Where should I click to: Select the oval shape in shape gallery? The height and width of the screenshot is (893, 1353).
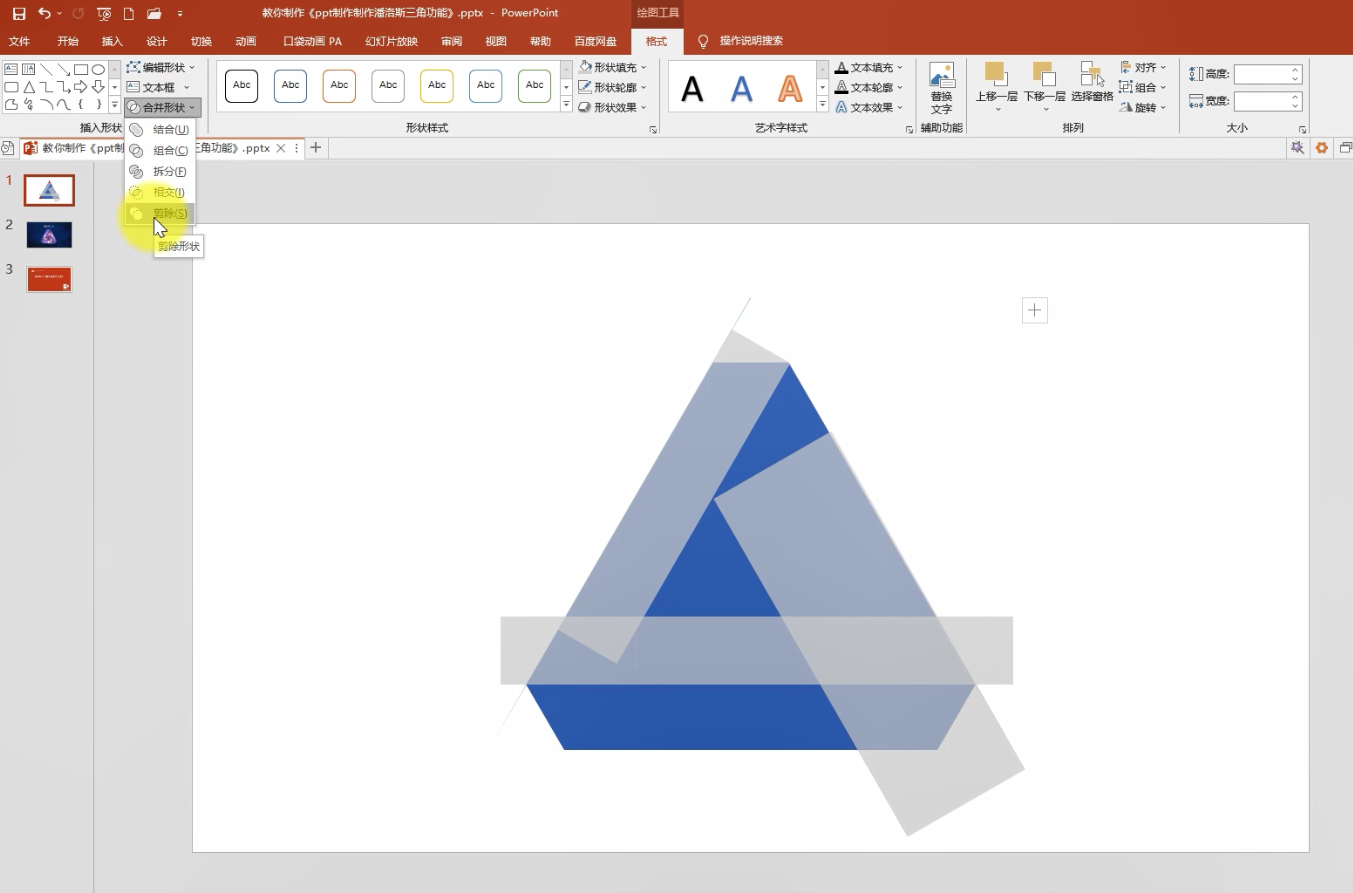(98, 69)
